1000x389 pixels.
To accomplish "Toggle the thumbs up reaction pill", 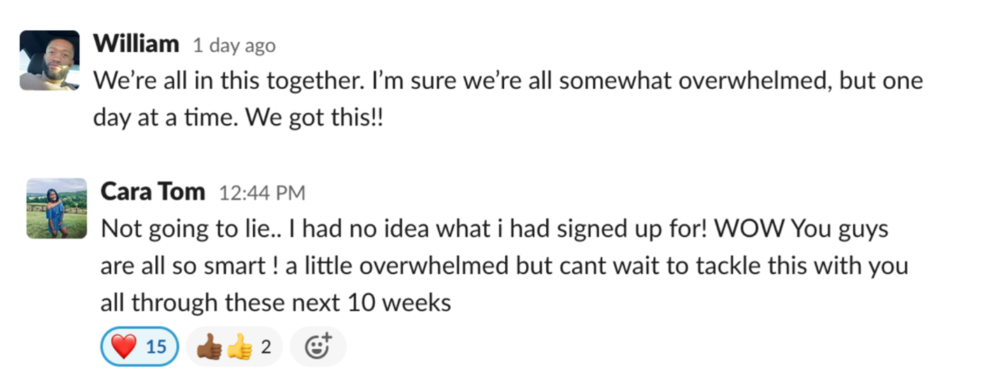I will [x=234, y=347].
